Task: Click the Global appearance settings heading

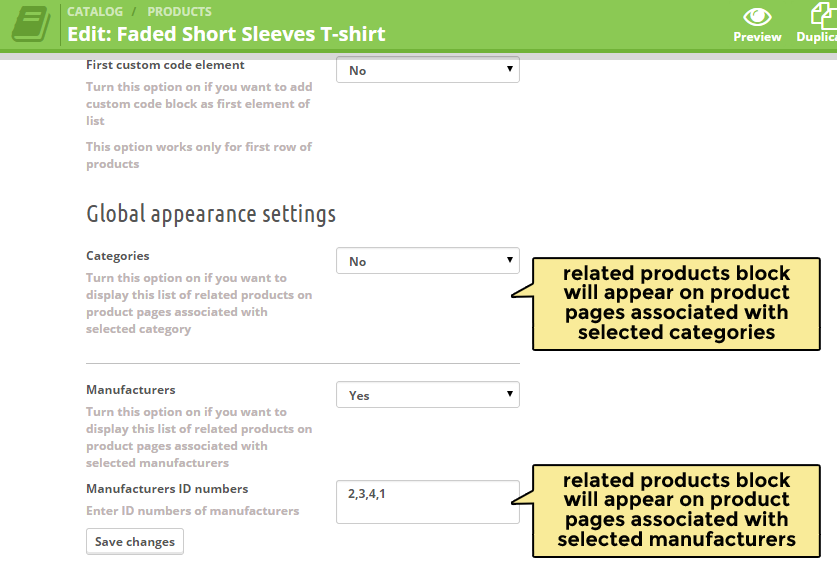Action: (211, 214)
